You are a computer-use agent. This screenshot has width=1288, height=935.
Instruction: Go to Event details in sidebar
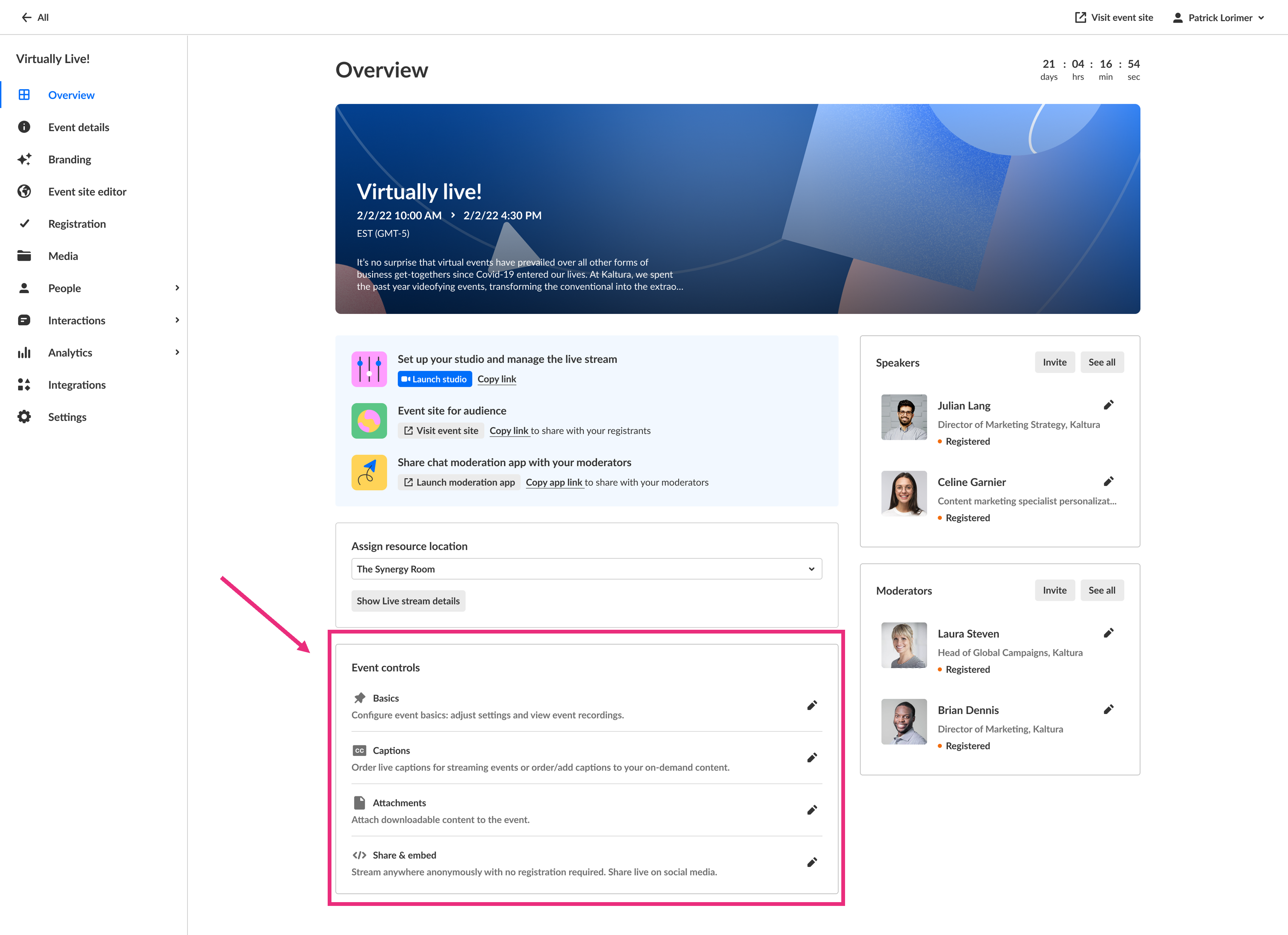(78, 127)
